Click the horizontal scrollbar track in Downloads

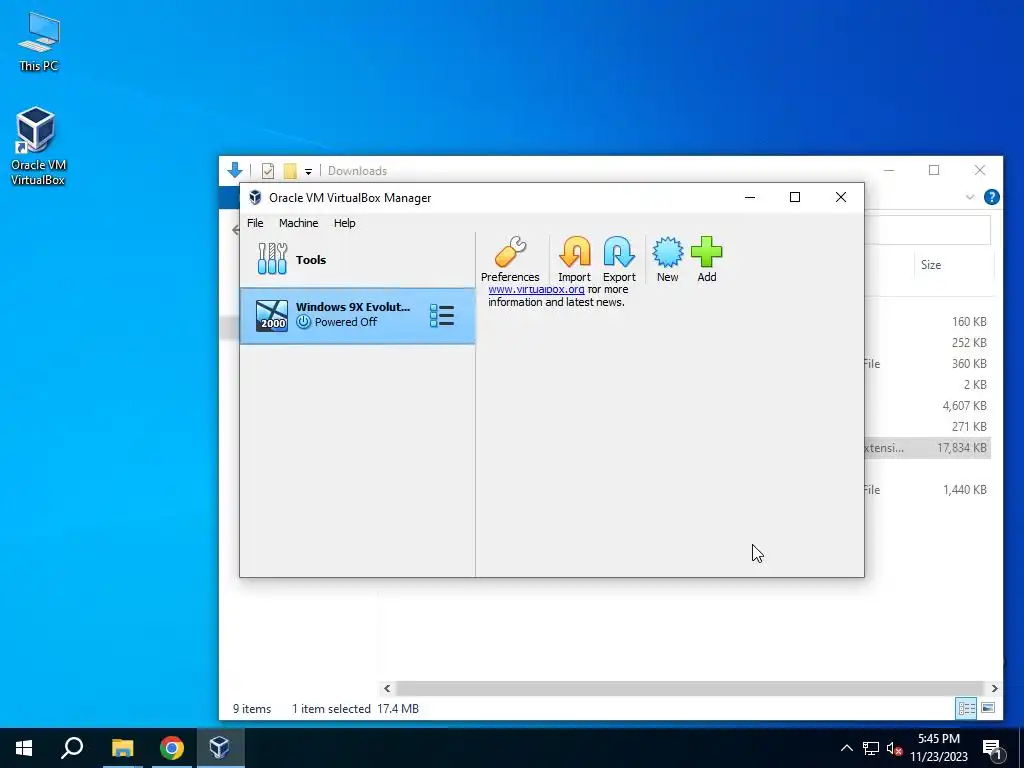[x=690, y=688]
